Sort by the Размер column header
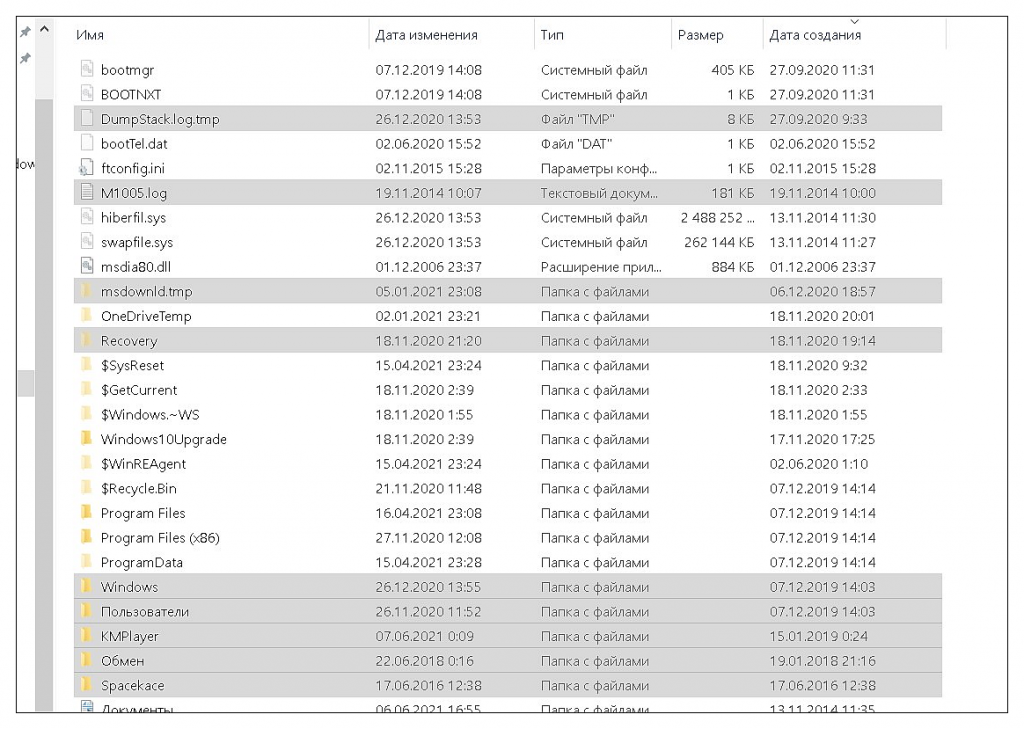 click(701, 35)
